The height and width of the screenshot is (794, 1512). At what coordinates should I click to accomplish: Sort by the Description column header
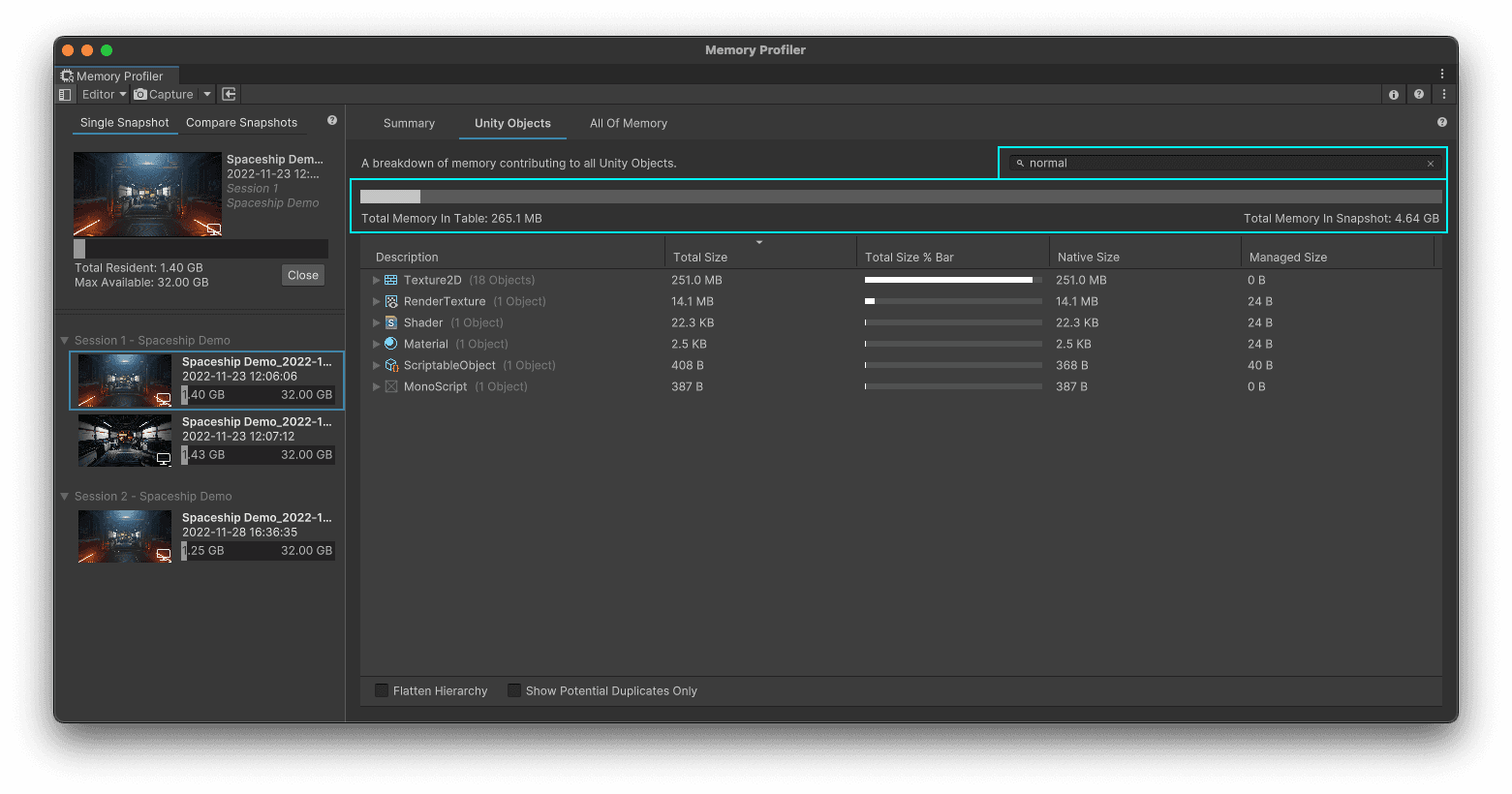coord(407,257)
